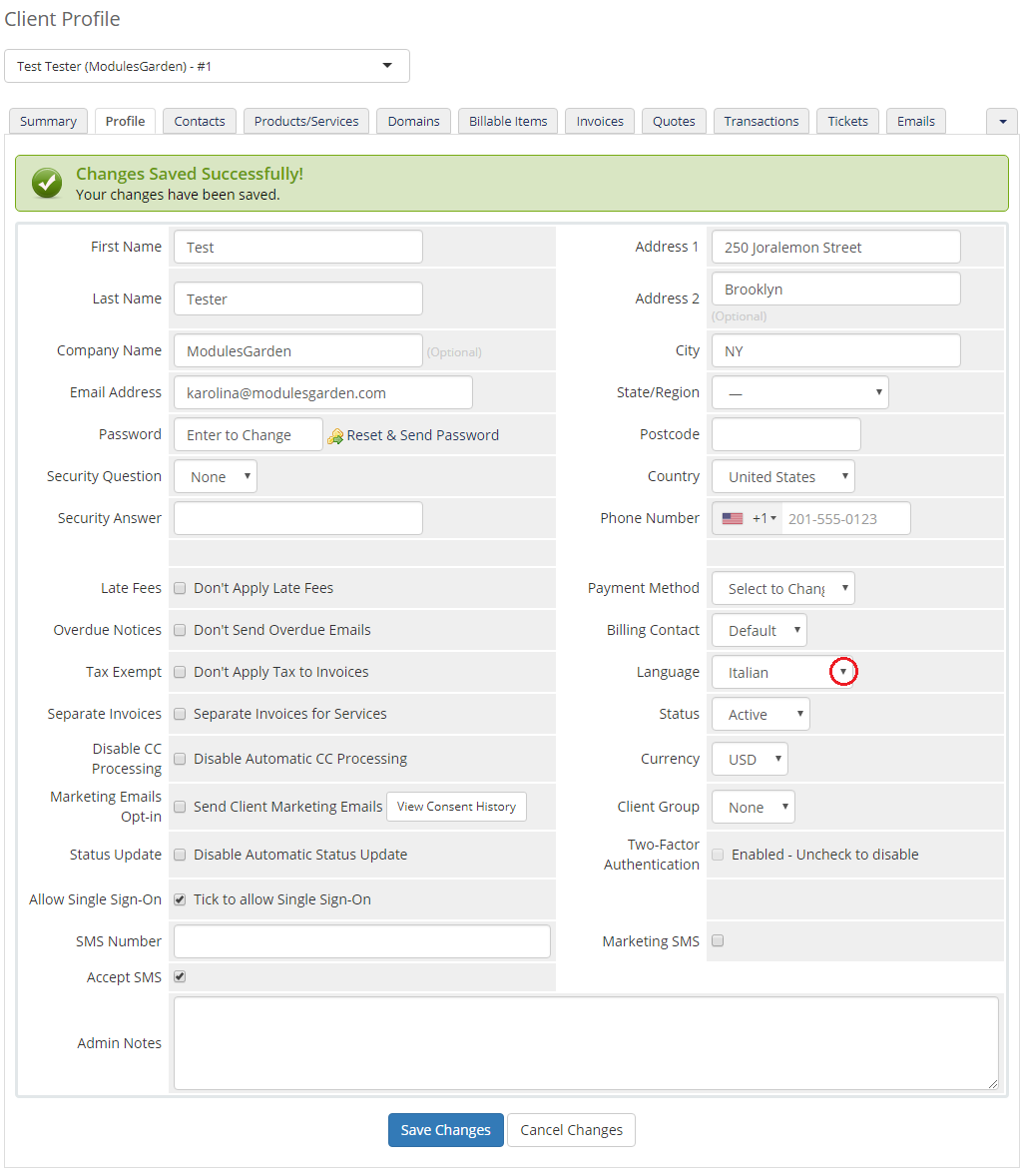This screenshot has width=1022, height=1176.
Task: Toggle the Marketing SMS checkbox
Action: point(718,940)
